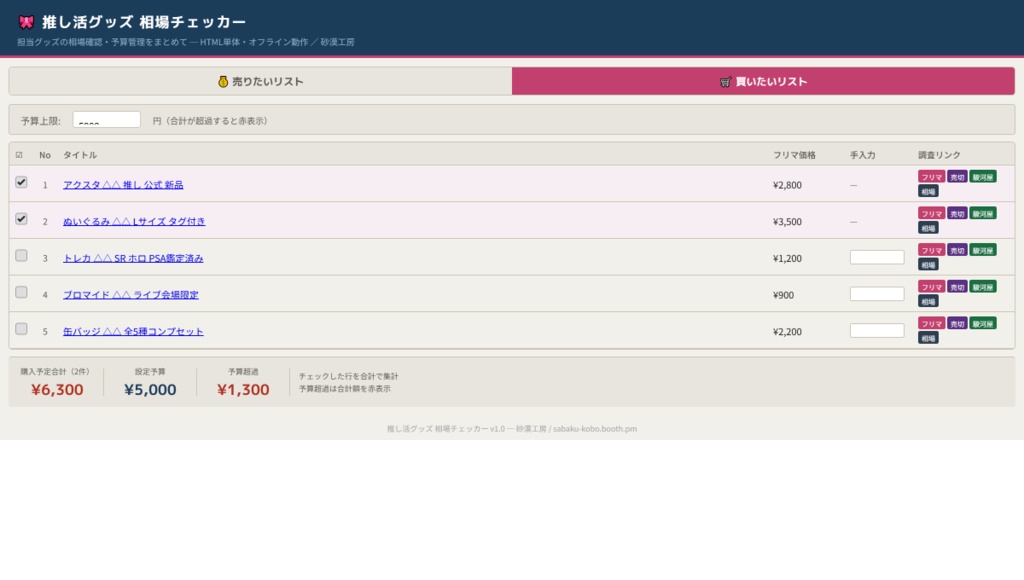
Task: Open the アクスタ △△ 推し 公式 新品 link
Action: 123,185
